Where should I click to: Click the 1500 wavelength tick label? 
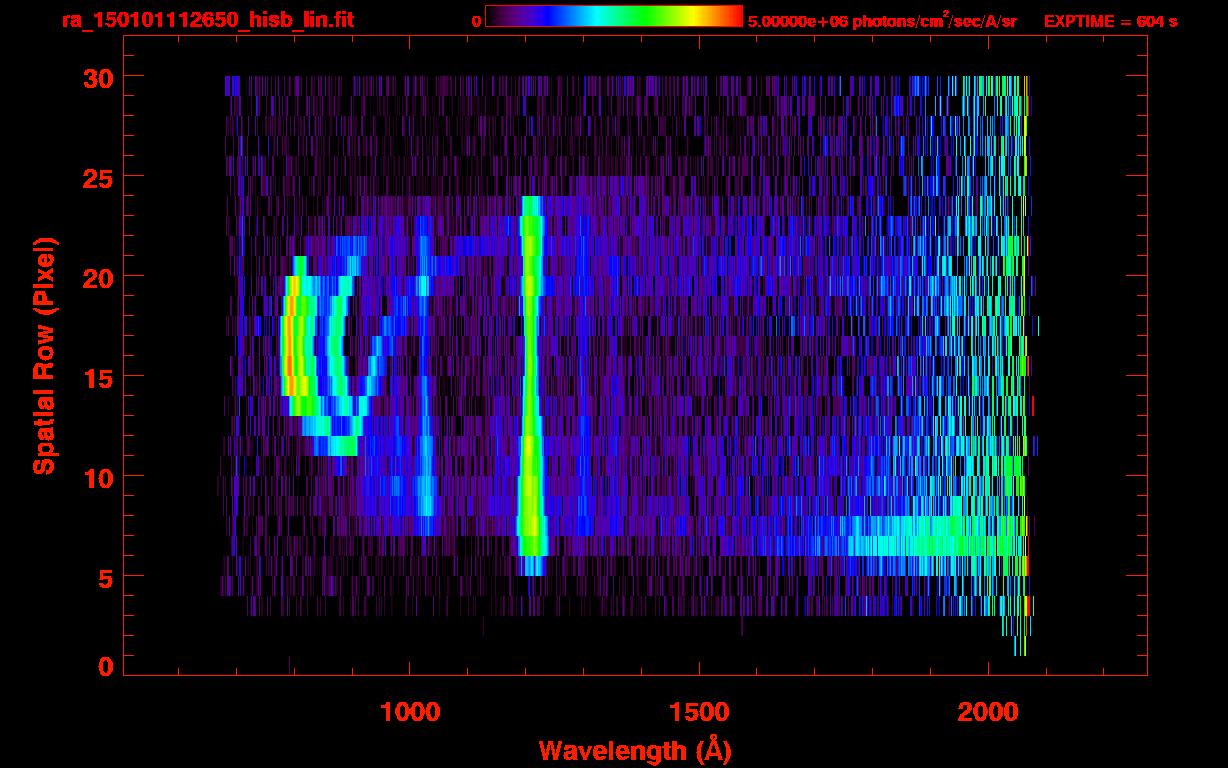[699, 711]
